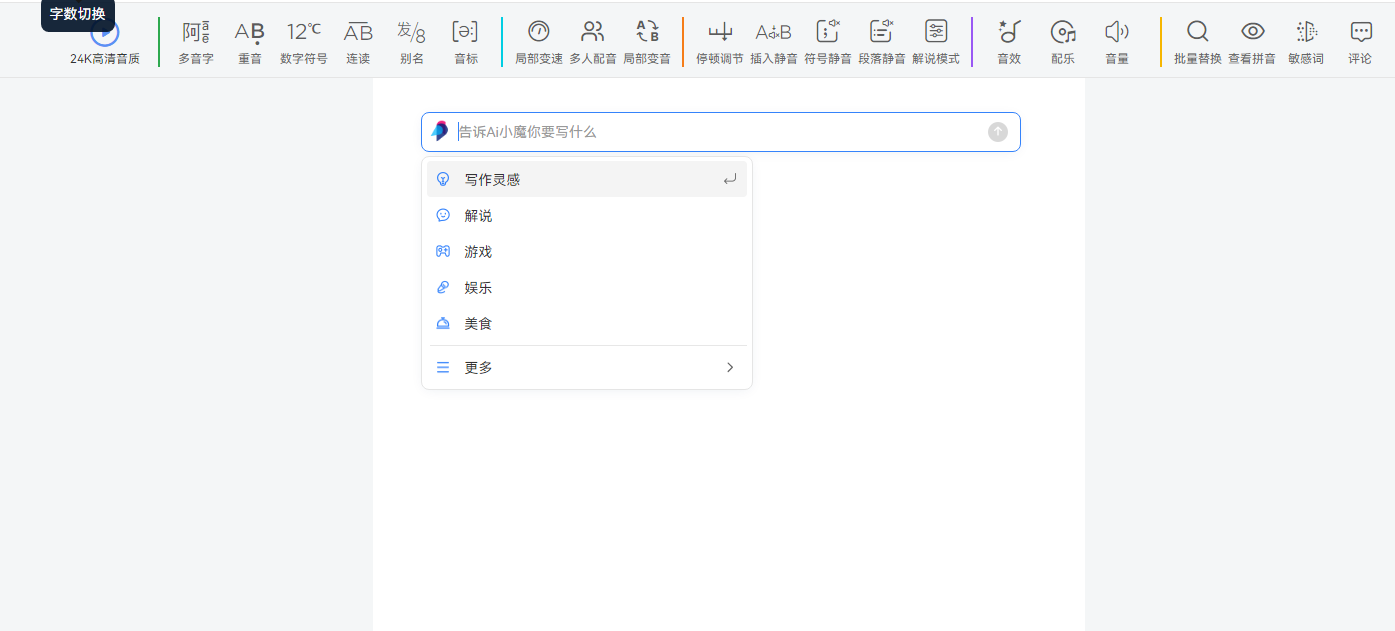Open 多人配音 multi-voice dubbing
Viewport: 1395px width, 631px height.
(x=593, y=33)
